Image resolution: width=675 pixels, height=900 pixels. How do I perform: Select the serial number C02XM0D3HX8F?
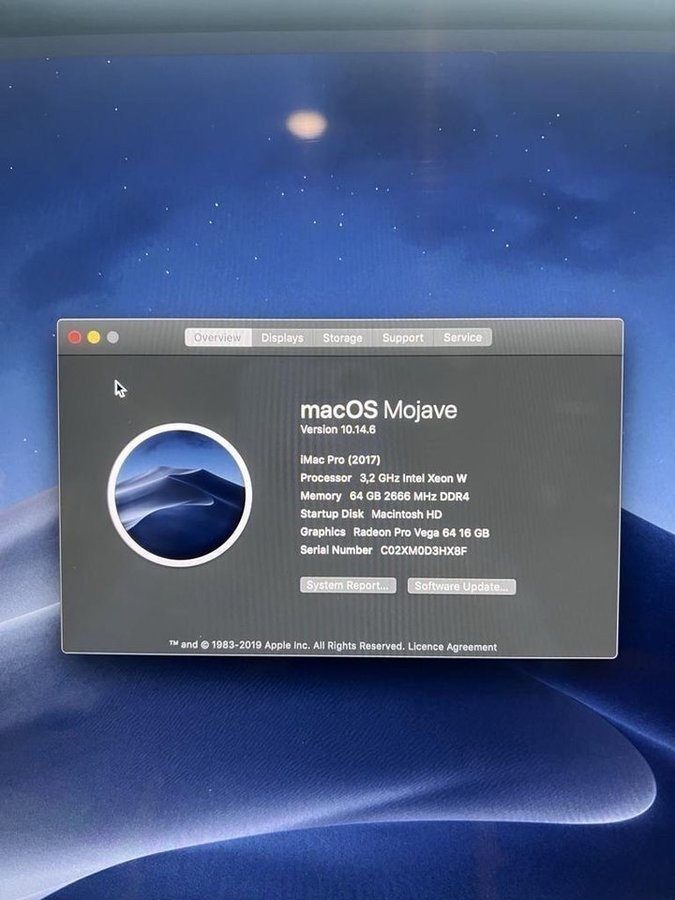coord(424,550)
